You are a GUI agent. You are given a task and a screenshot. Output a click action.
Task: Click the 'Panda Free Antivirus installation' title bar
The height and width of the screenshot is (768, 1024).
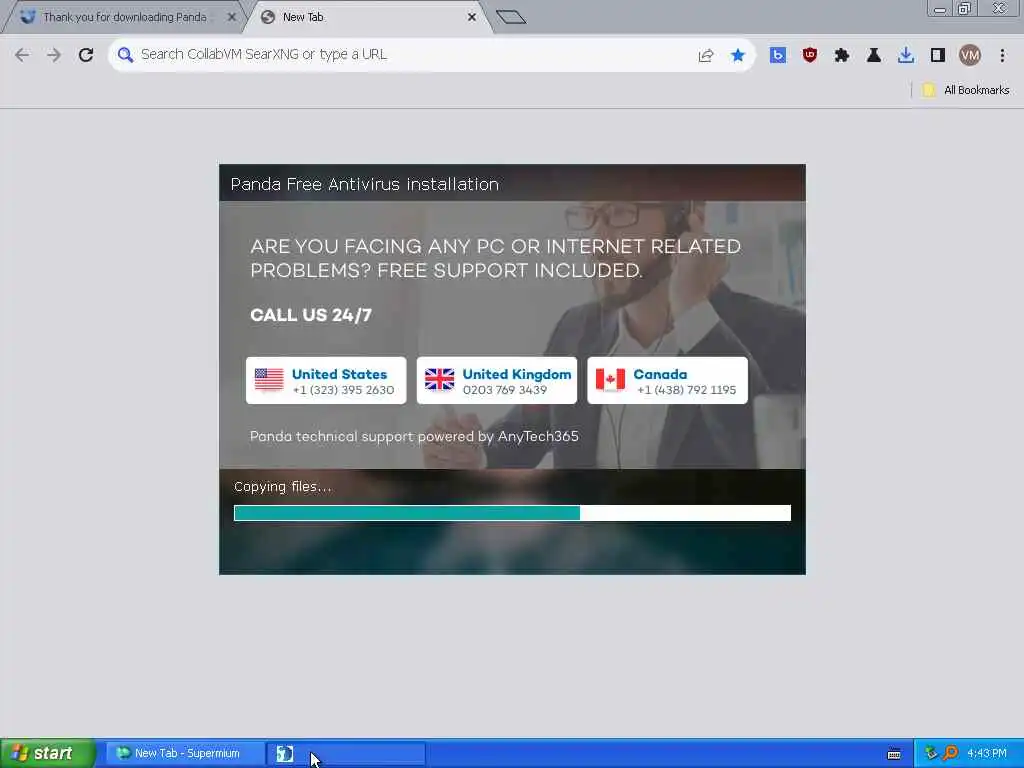[x=513, y=184]
